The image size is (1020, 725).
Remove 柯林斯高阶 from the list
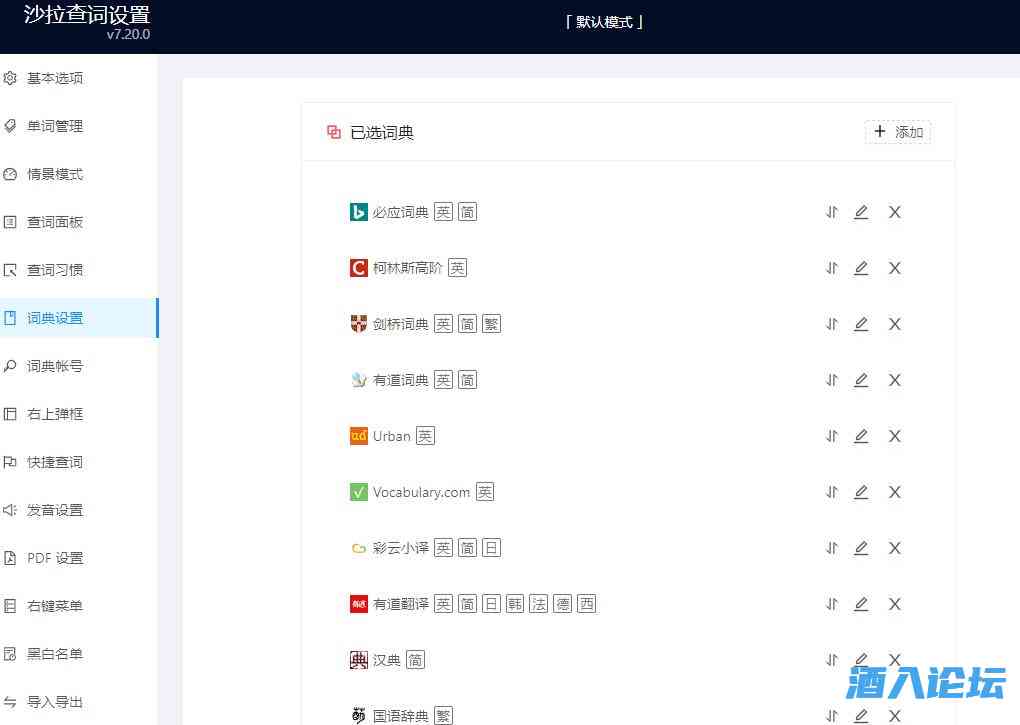point(894,268)
